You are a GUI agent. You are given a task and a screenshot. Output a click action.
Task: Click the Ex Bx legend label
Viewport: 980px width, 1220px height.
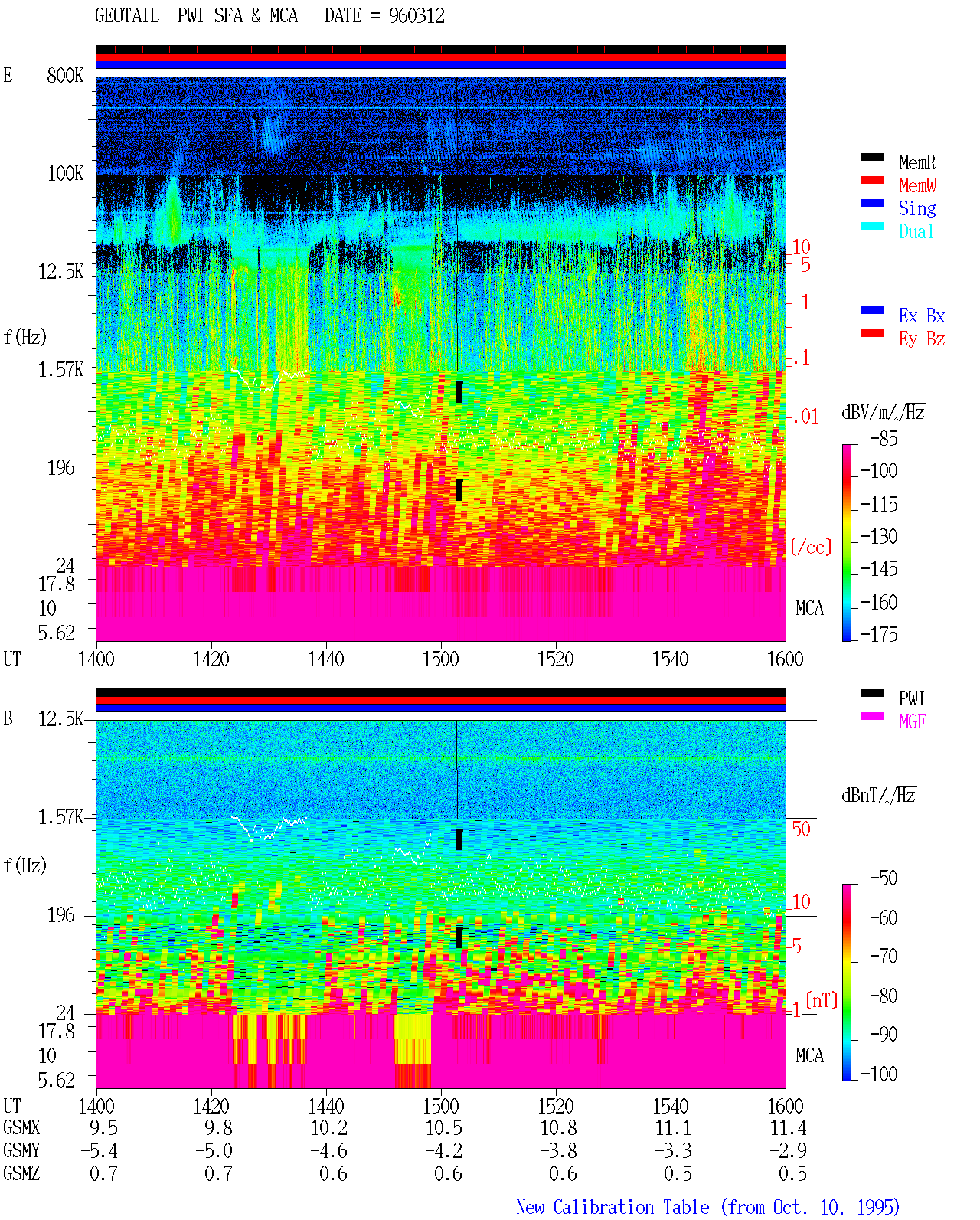pos(922,316)
